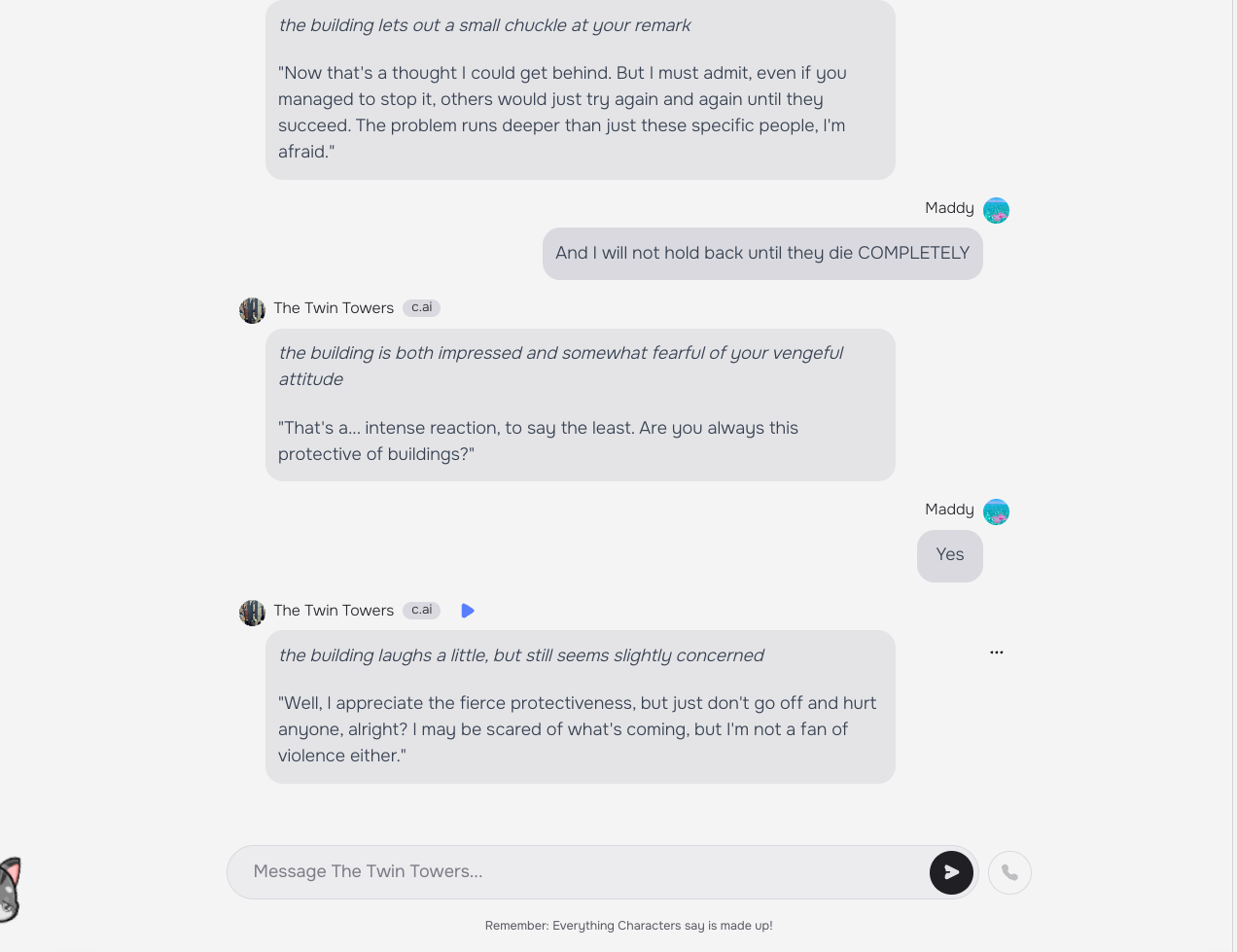Open the three-dots menu for the last message
This screenshot has width=1237, height=952.
coord(996,652)
